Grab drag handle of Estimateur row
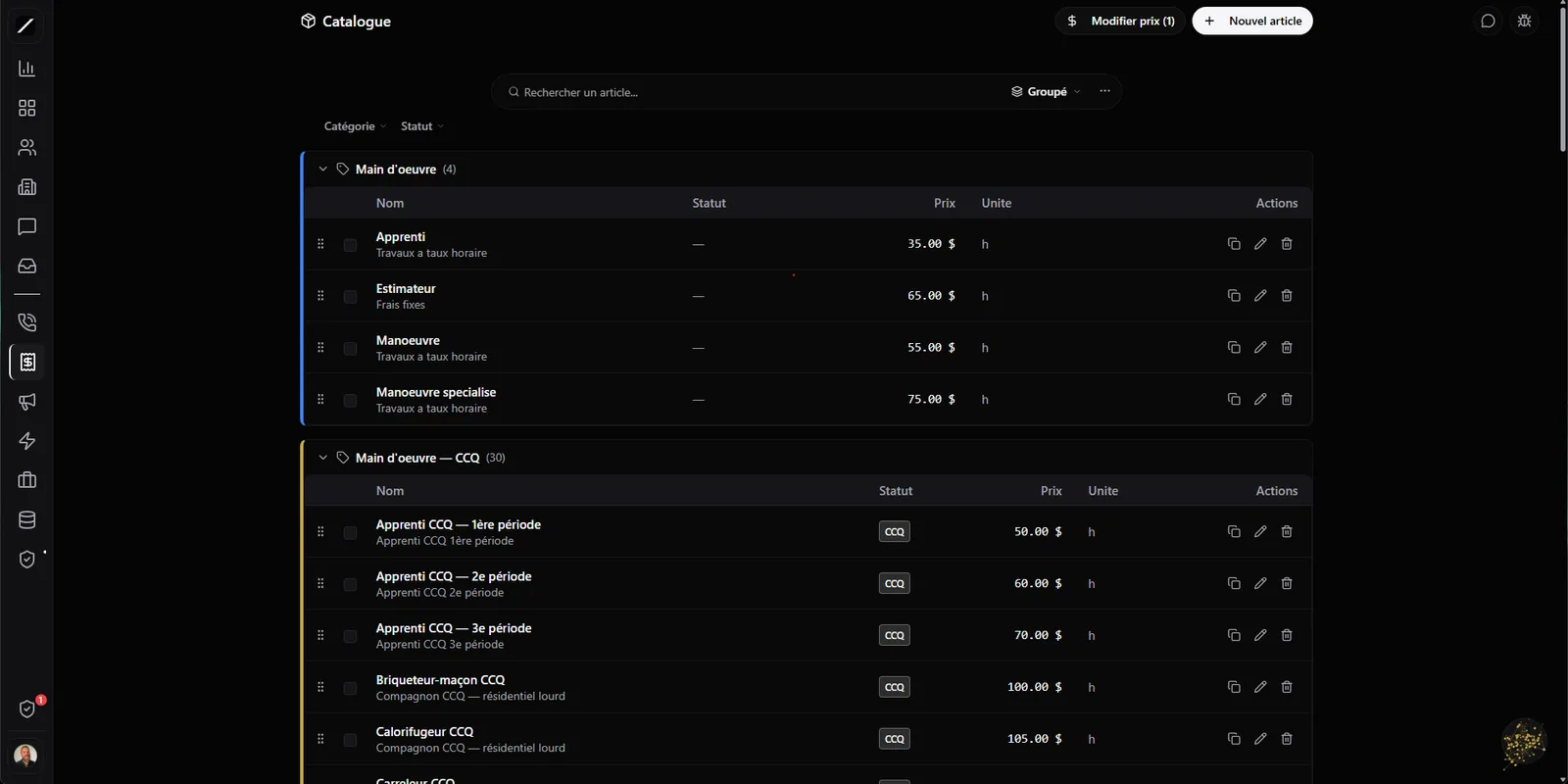The image size is (1568, 784). pyautogui.click(x=320, y=296)
